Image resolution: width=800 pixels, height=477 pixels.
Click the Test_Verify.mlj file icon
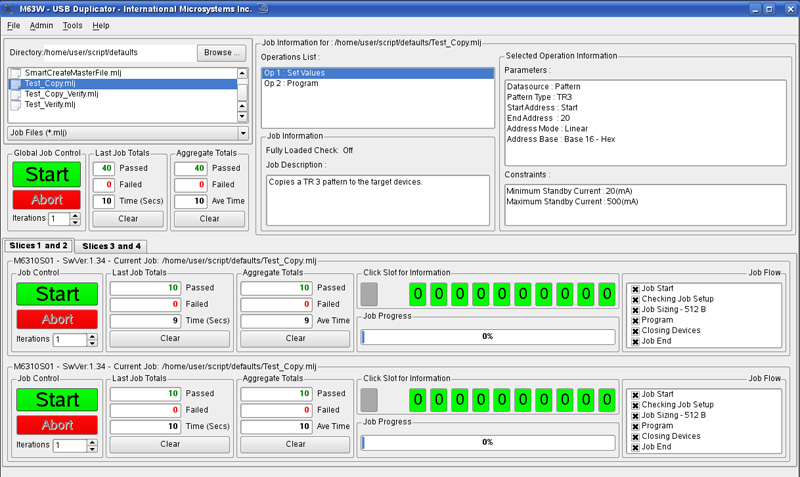pyautogui.click(x=15, y=104)
